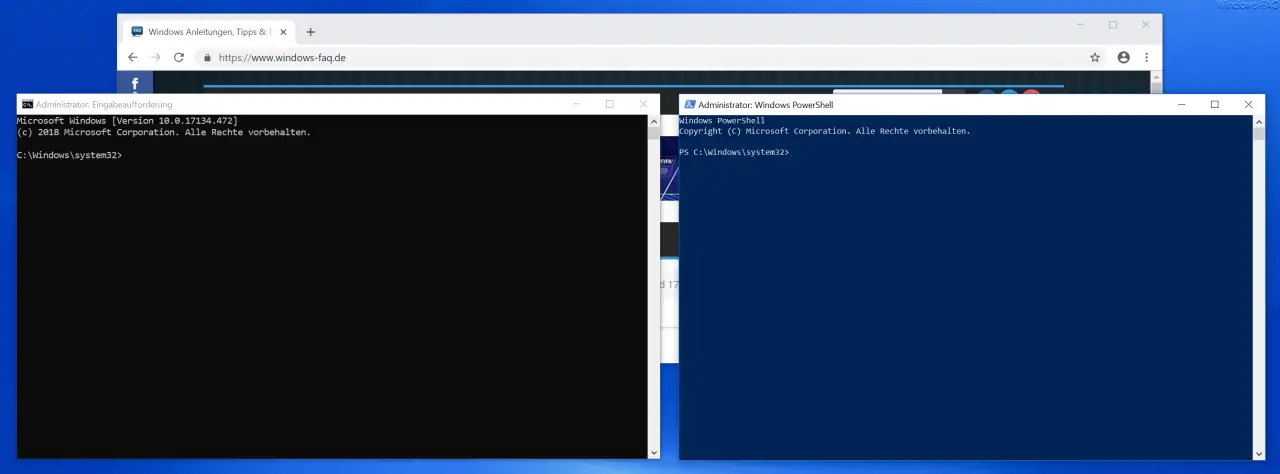Click scroll-up arrow in Eingabeaufforderung scrollbar
This screenshot has height=474, width=1280.
tap(653, 119)
